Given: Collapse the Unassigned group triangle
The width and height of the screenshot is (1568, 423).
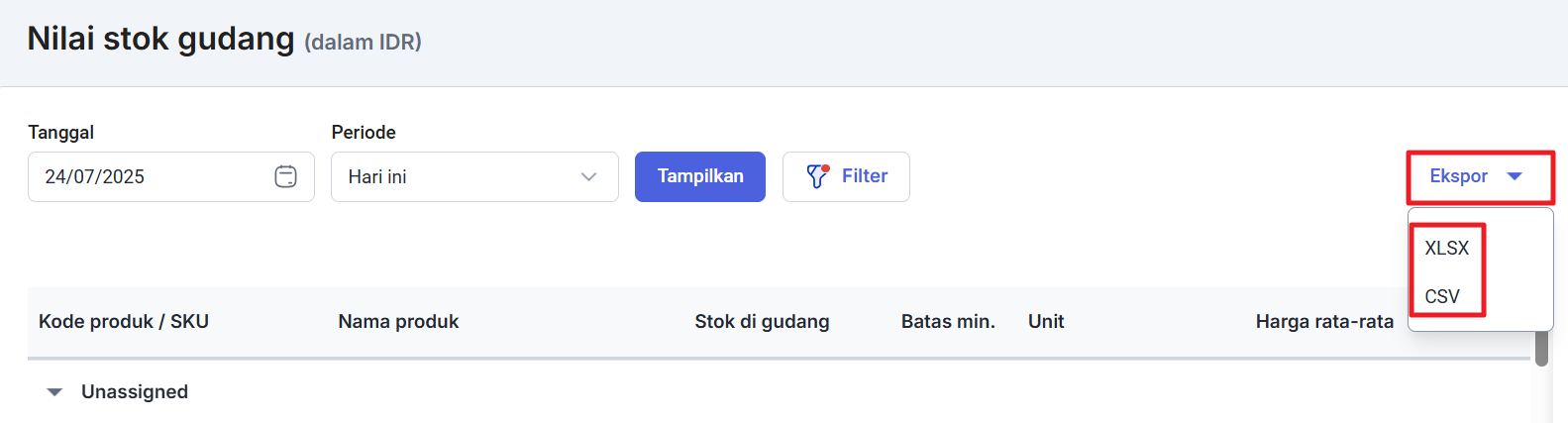Looking at the screenshot, I should point(55,392).
